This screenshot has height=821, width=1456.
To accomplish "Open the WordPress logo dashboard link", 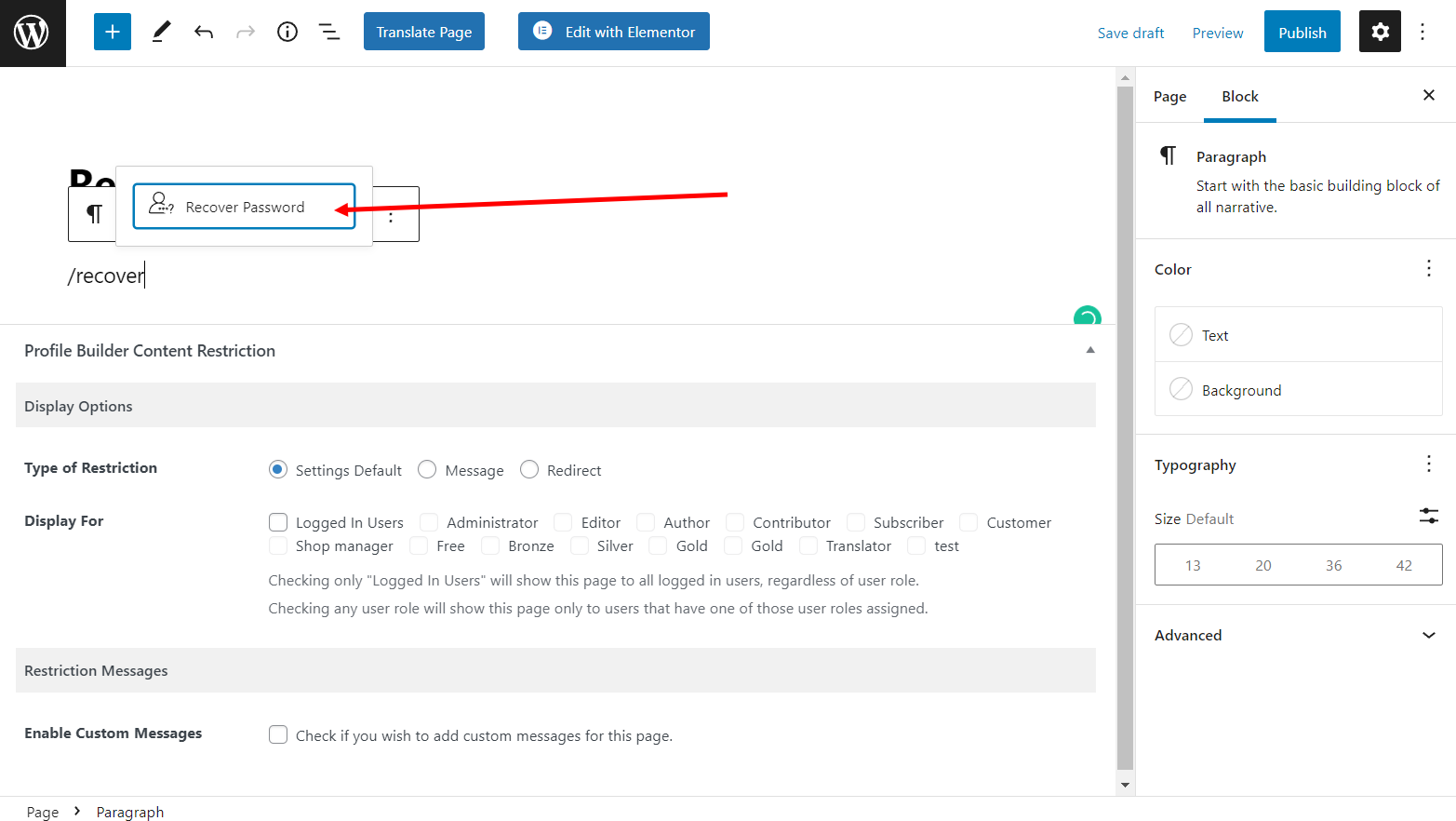I will pyautogui.click(x=33, y=33).
